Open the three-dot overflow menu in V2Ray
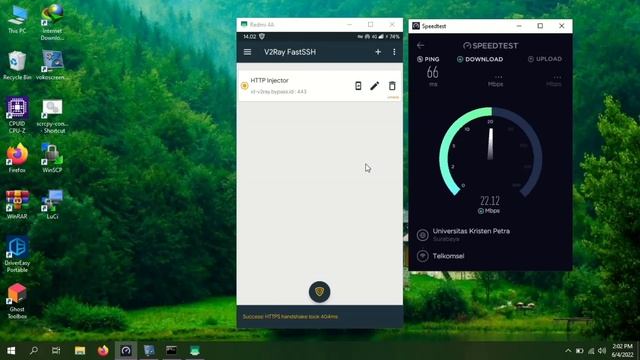Image resolution: width=640 pixels, height=360 pixels. 394,52
